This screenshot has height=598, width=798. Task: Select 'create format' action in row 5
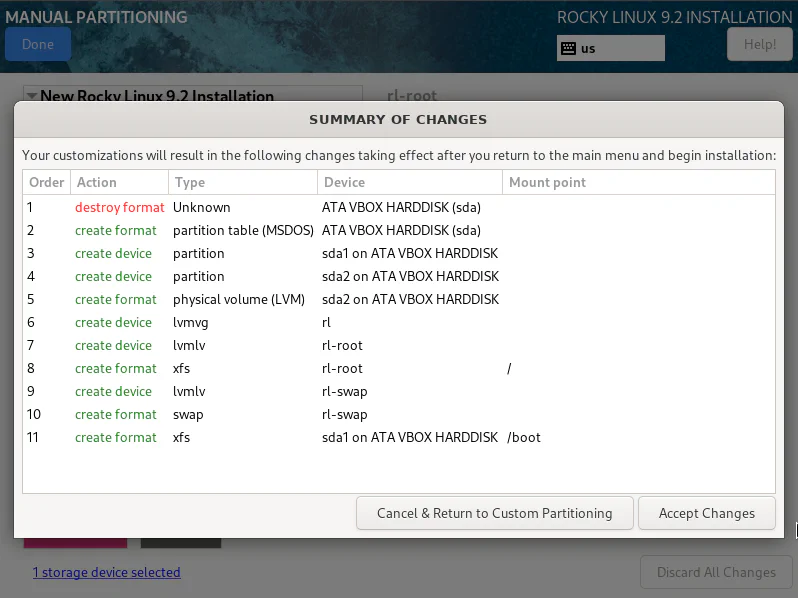pos(116,299)
